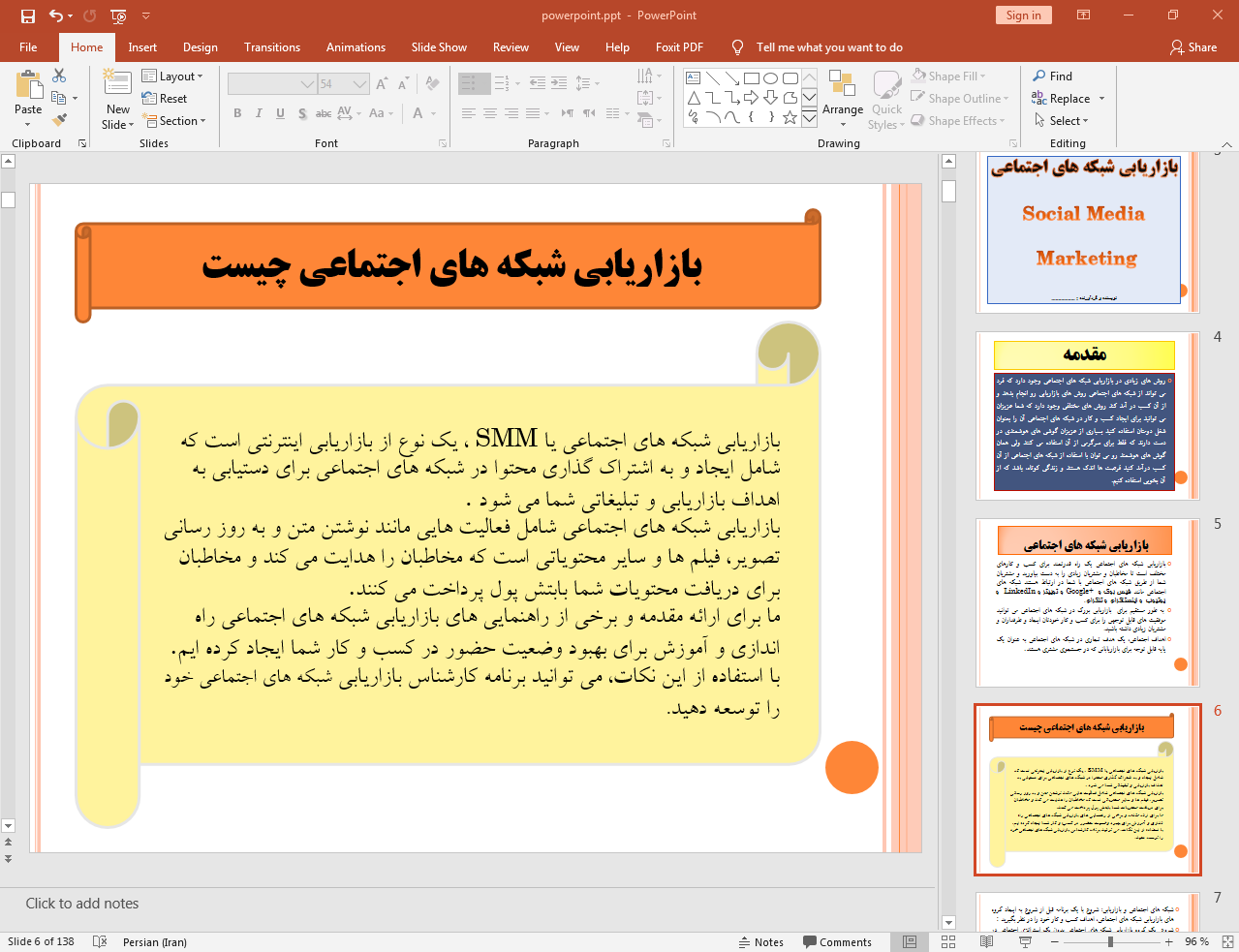Select the slide 5 thumbnail
This screenshot has height=952, width=1239.
pyautogui.click(x=1086, y=603)
